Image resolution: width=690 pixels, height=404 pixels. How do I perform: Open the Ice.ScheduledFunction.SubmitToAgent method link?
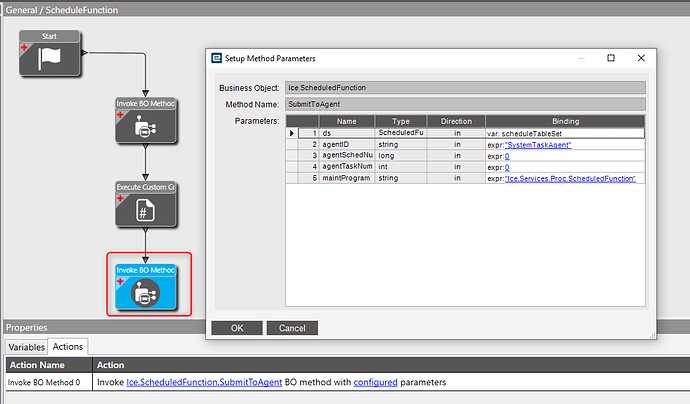[204, 382]
